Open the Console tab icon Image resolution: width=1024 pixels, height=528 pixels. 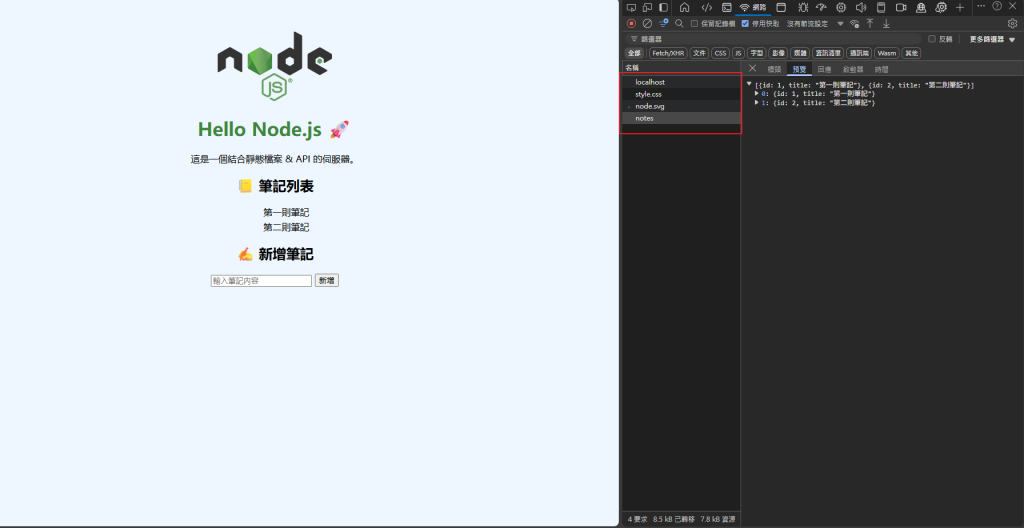(726, 7)
